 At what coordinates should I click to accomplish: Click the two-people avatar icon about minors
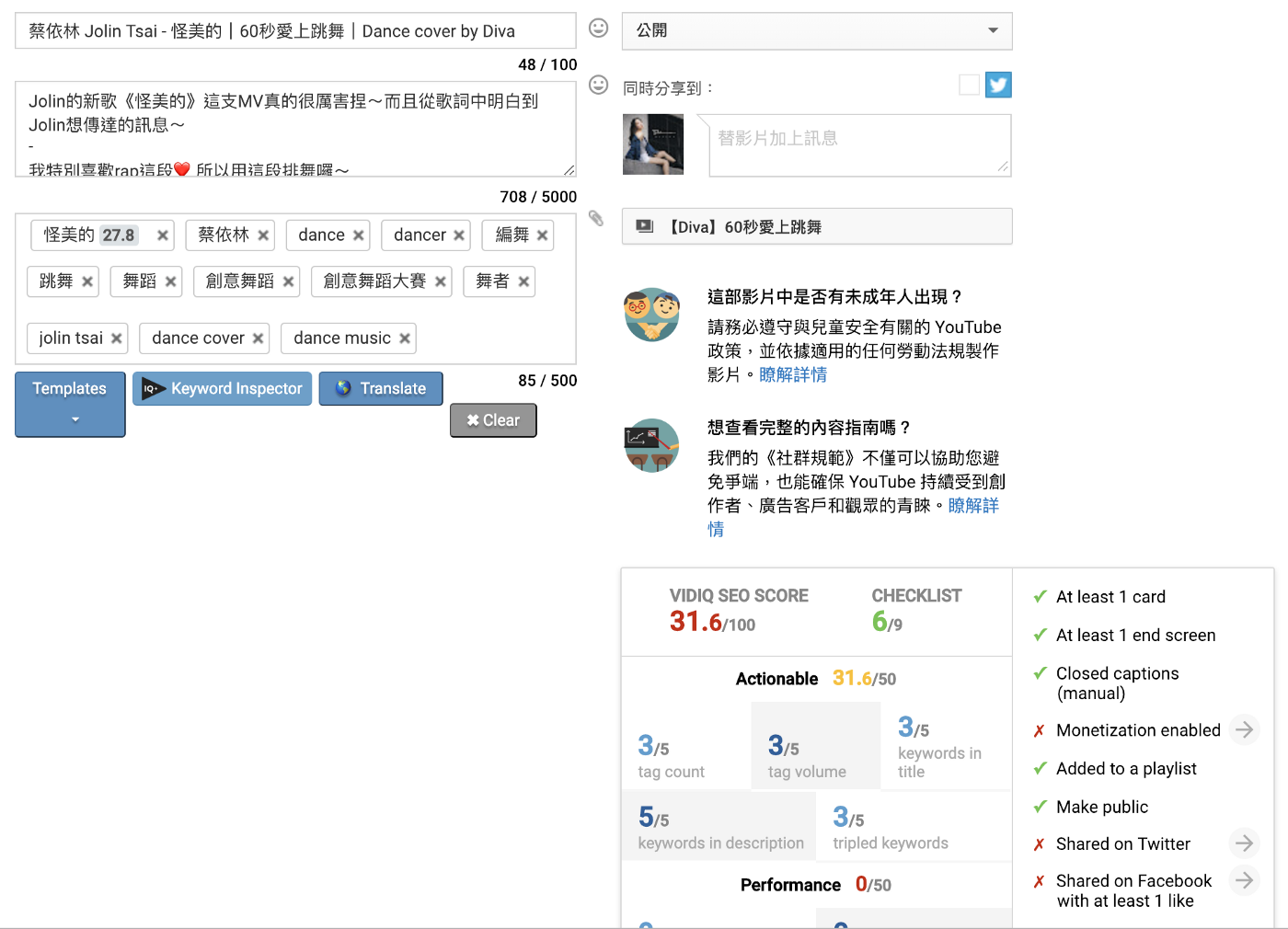pos(651,315)
